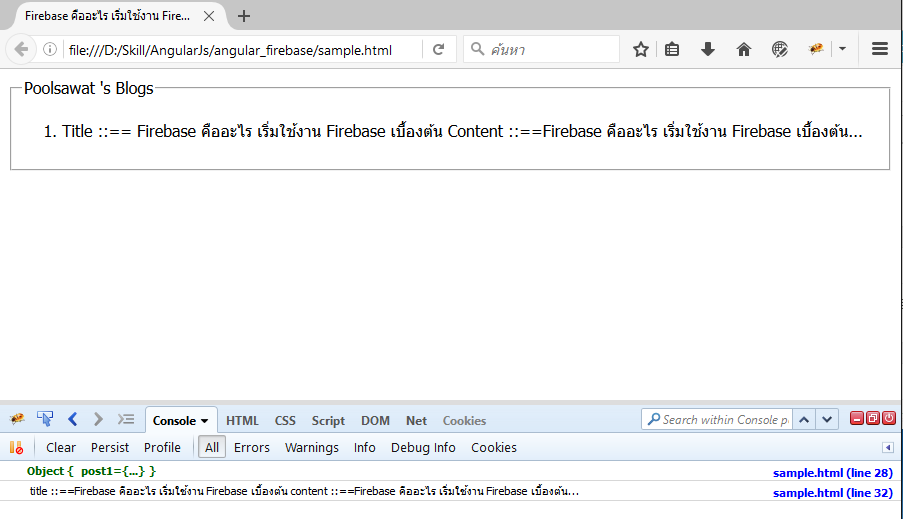Jump to next search result arrow

827,419
